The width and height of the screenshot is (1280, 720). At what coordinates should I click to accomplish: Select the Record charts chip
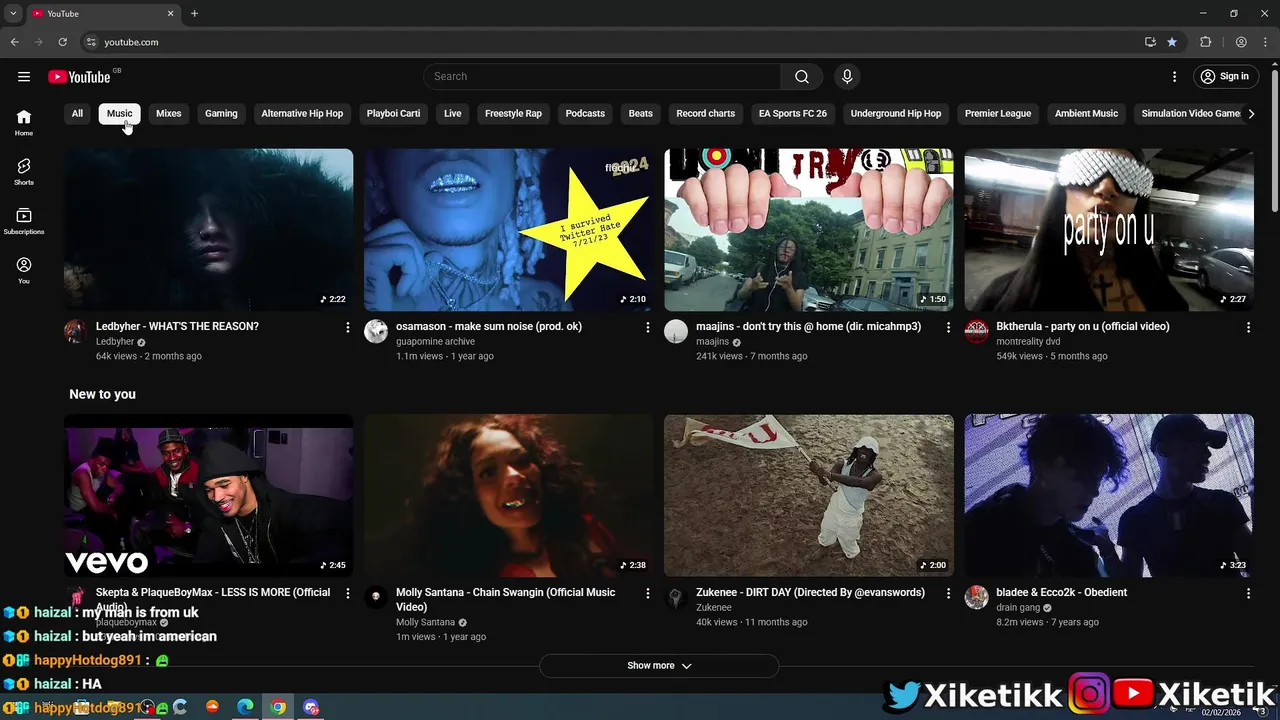(705, 114)
